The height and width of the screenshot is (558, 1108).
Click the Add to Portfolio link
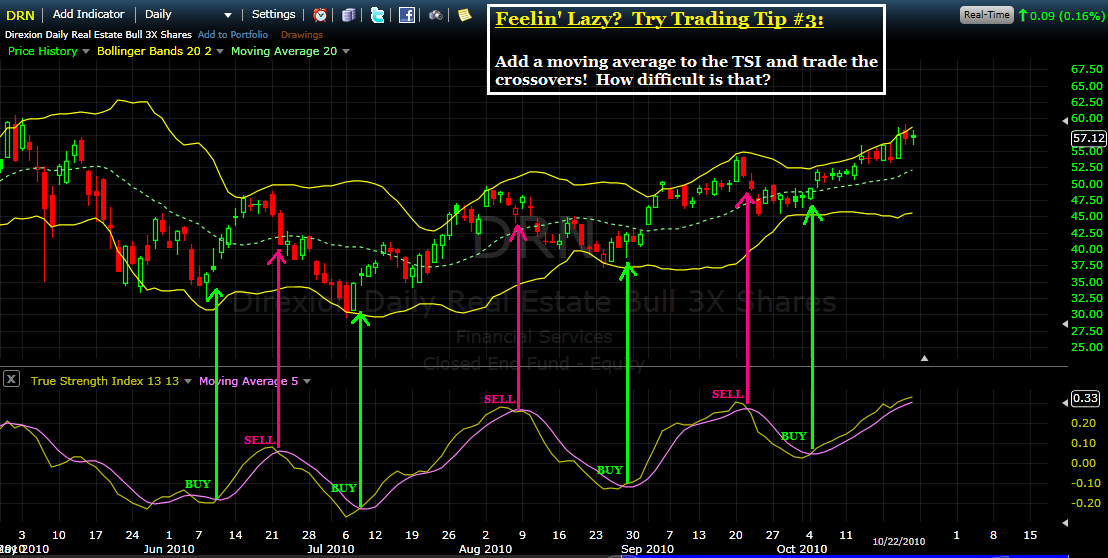(x=233, y=35)
